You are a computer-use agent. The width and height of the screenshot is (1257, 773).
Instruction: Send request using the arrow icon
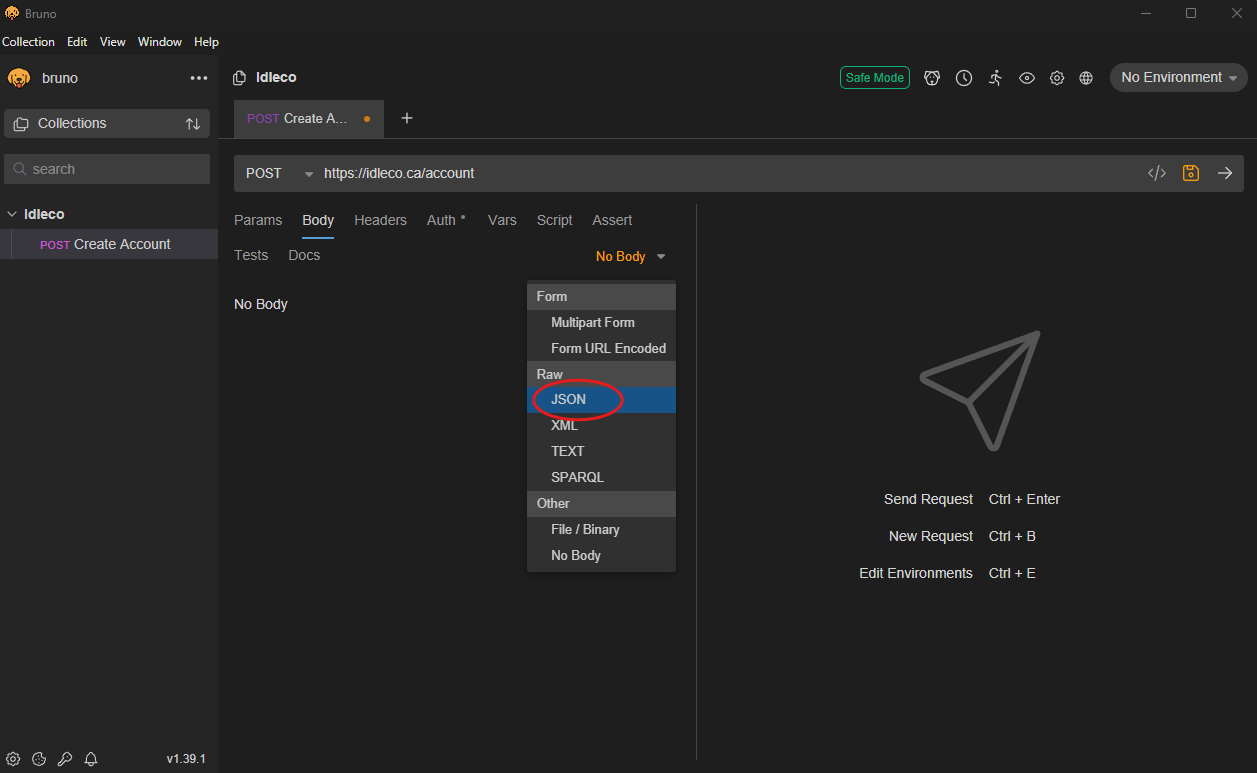click(1224, 173)
